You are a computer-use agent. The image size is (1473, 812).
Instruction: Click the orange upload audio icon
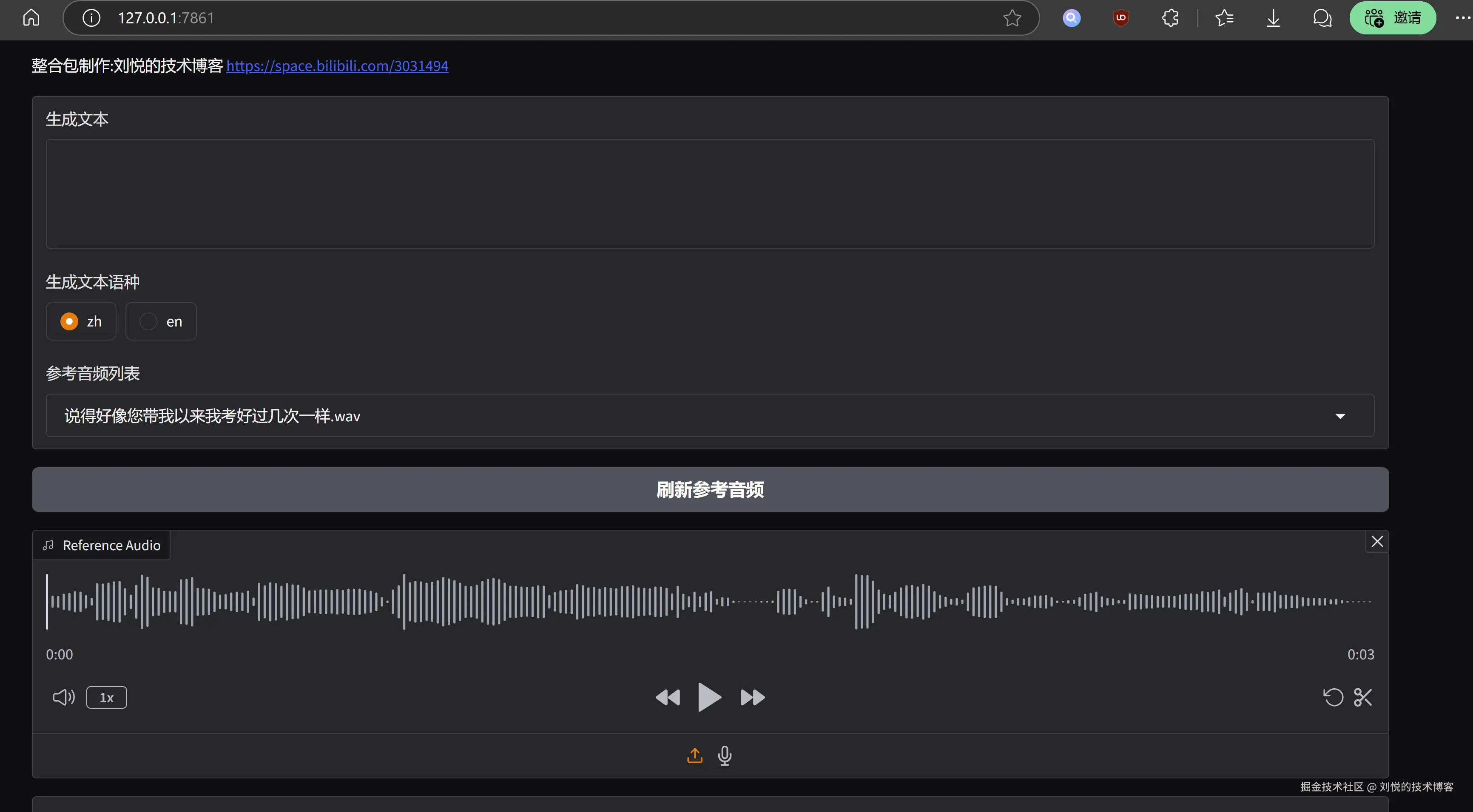click(694, 755)
